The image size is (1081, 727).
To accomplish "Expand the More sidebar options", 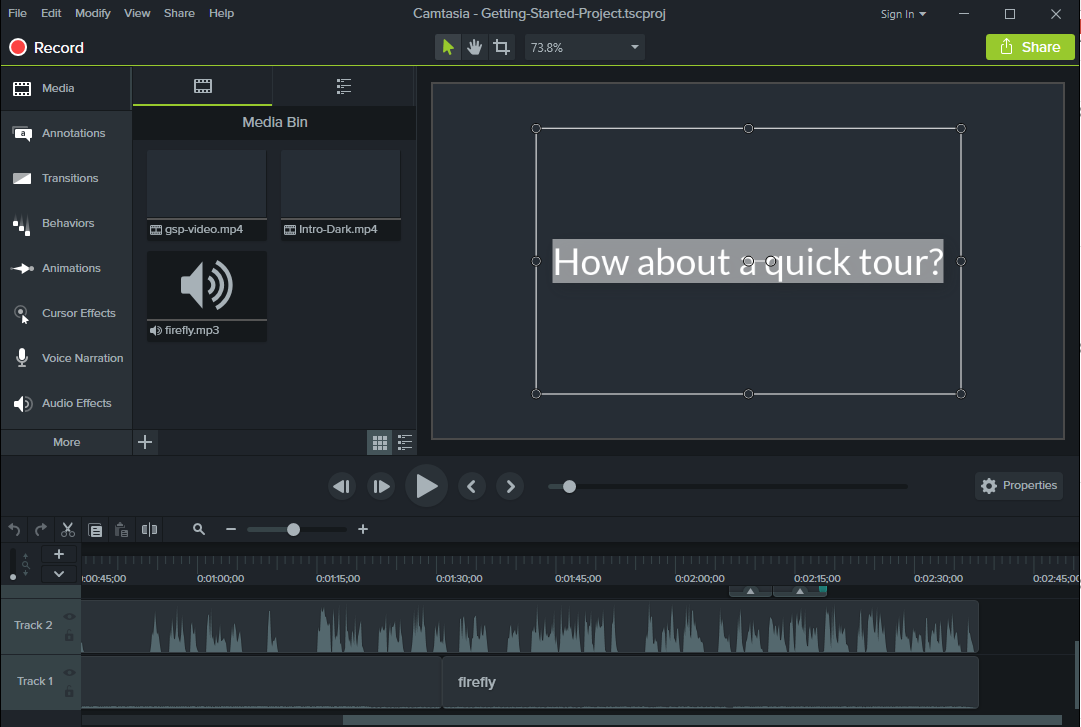I will (x=66, y=442).
